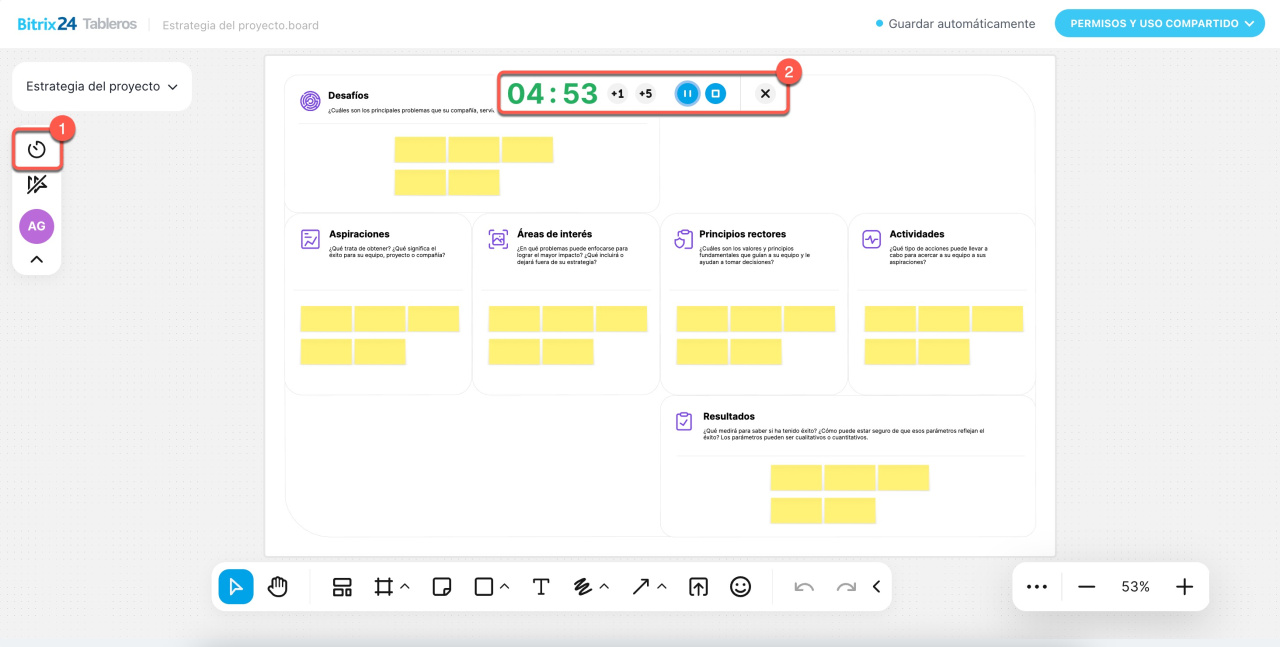The image size is (1280, 647).
Task: Select the arrow cursor tool
Action: (x=236, y=587)
